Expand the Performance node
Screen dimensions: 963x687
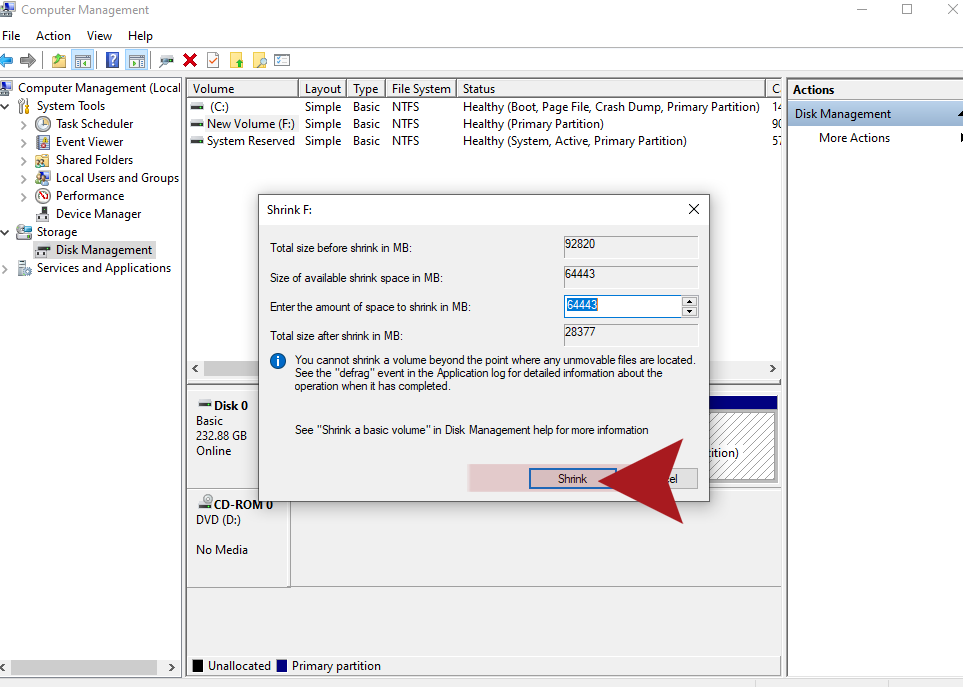click(x=24, y=196)
